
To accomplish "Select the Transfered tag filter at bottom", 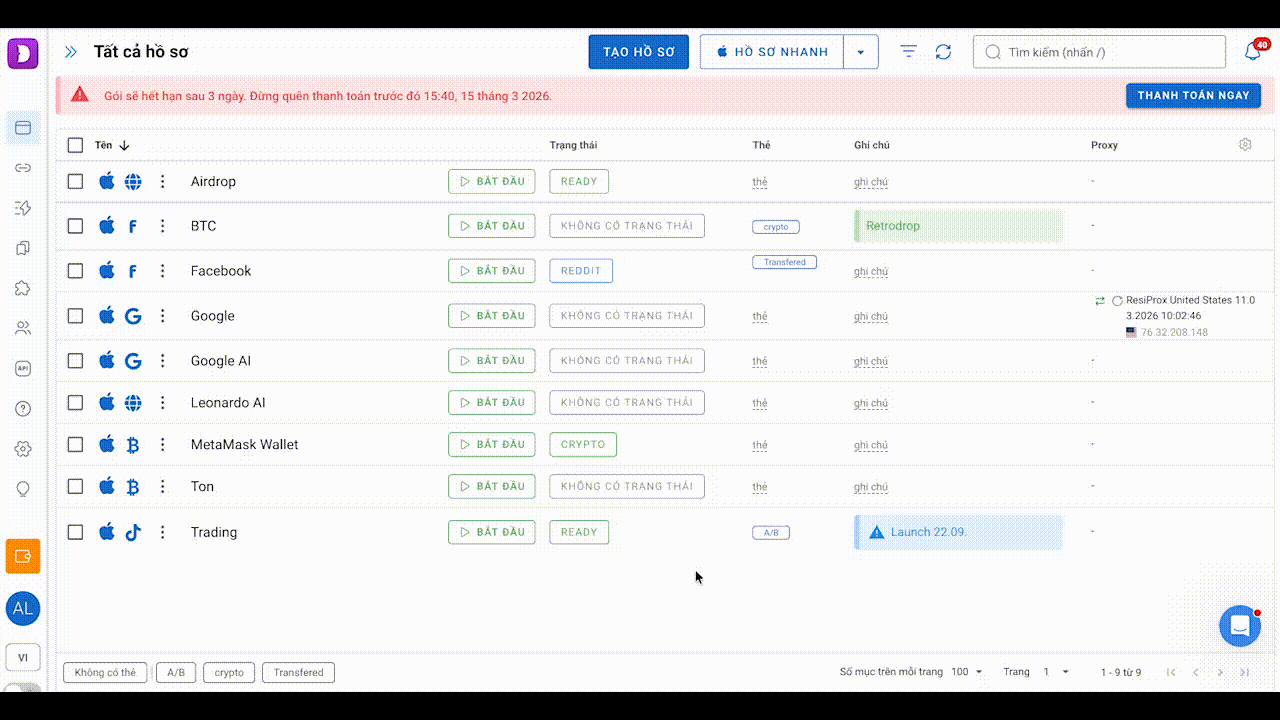I will [298, 673].
